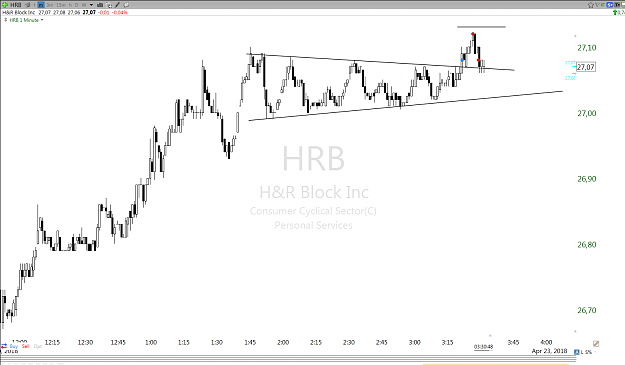Click the -0,04% change value in header
The width and height of the screenshot is (625, 365).
tap(120, 12)
